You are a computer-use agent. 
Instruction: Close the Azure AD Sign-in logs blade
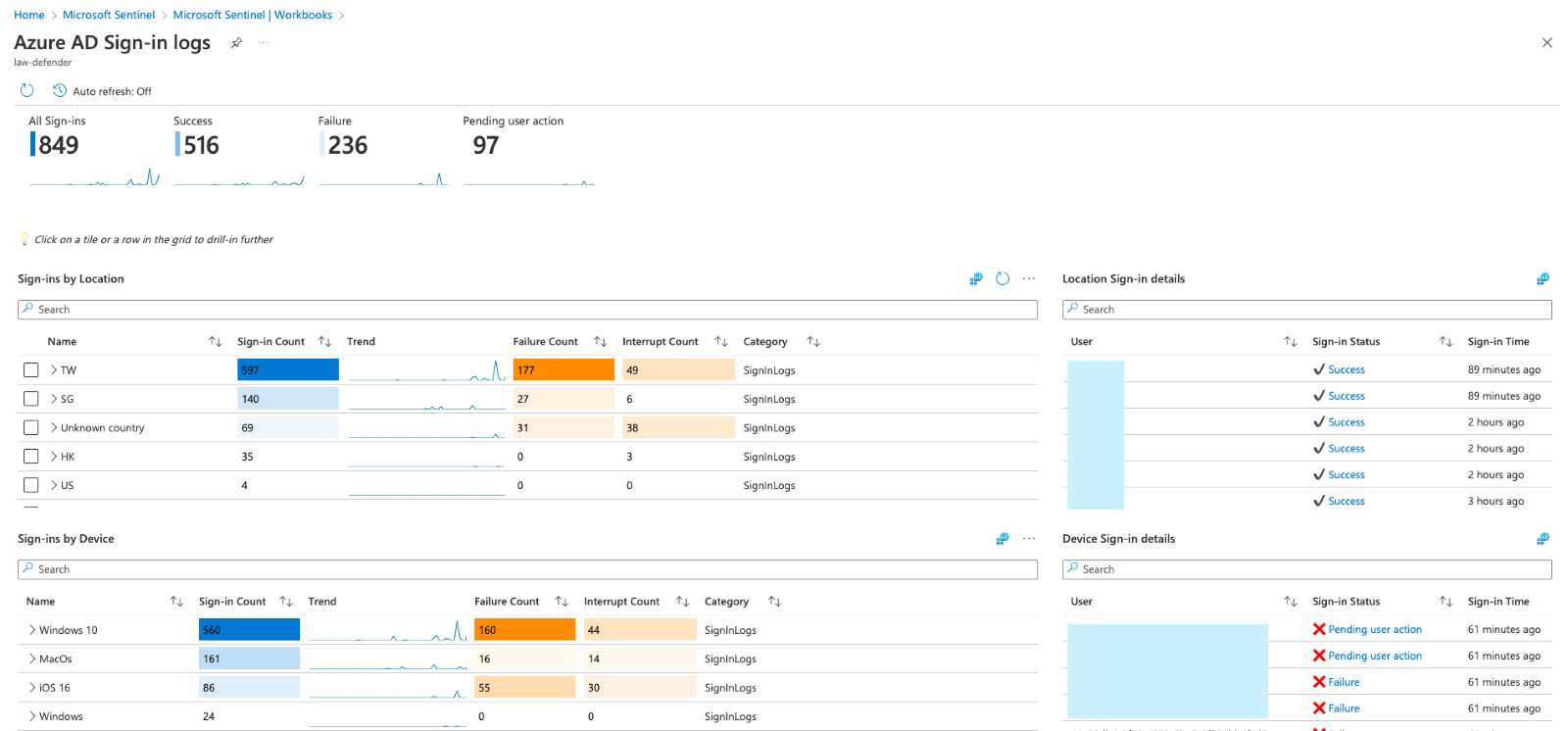pos(1546,42)
